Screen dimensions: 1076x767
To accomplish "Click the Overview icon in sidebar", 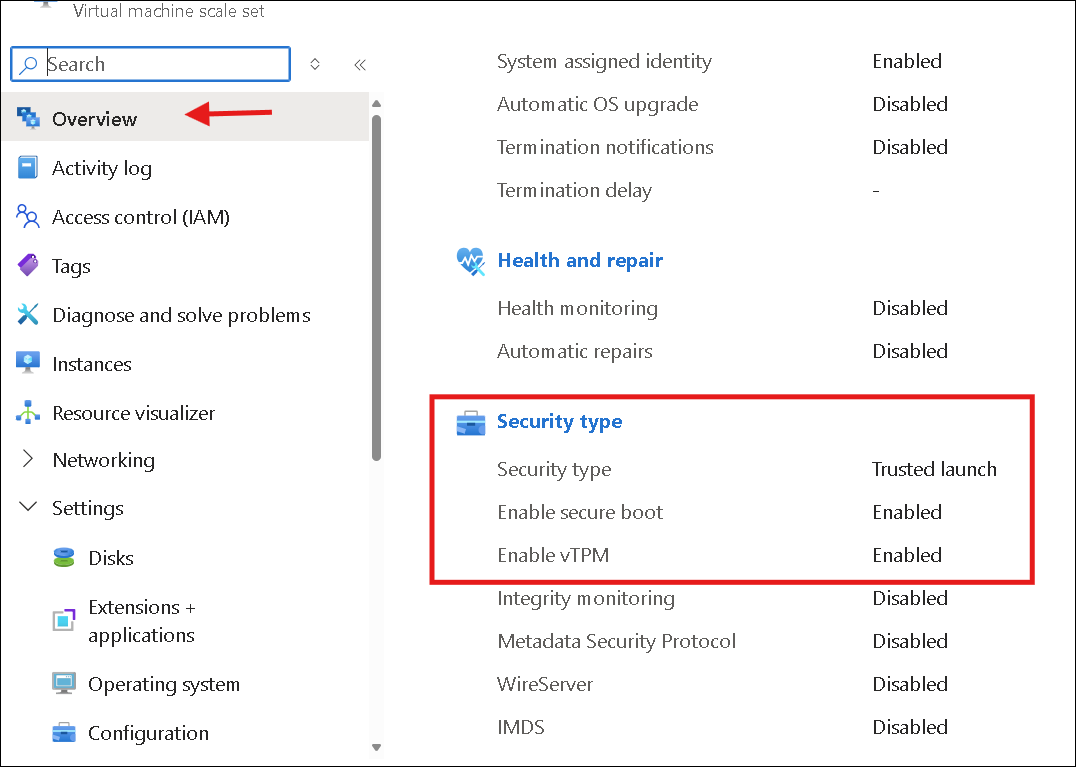I will 28,118.
